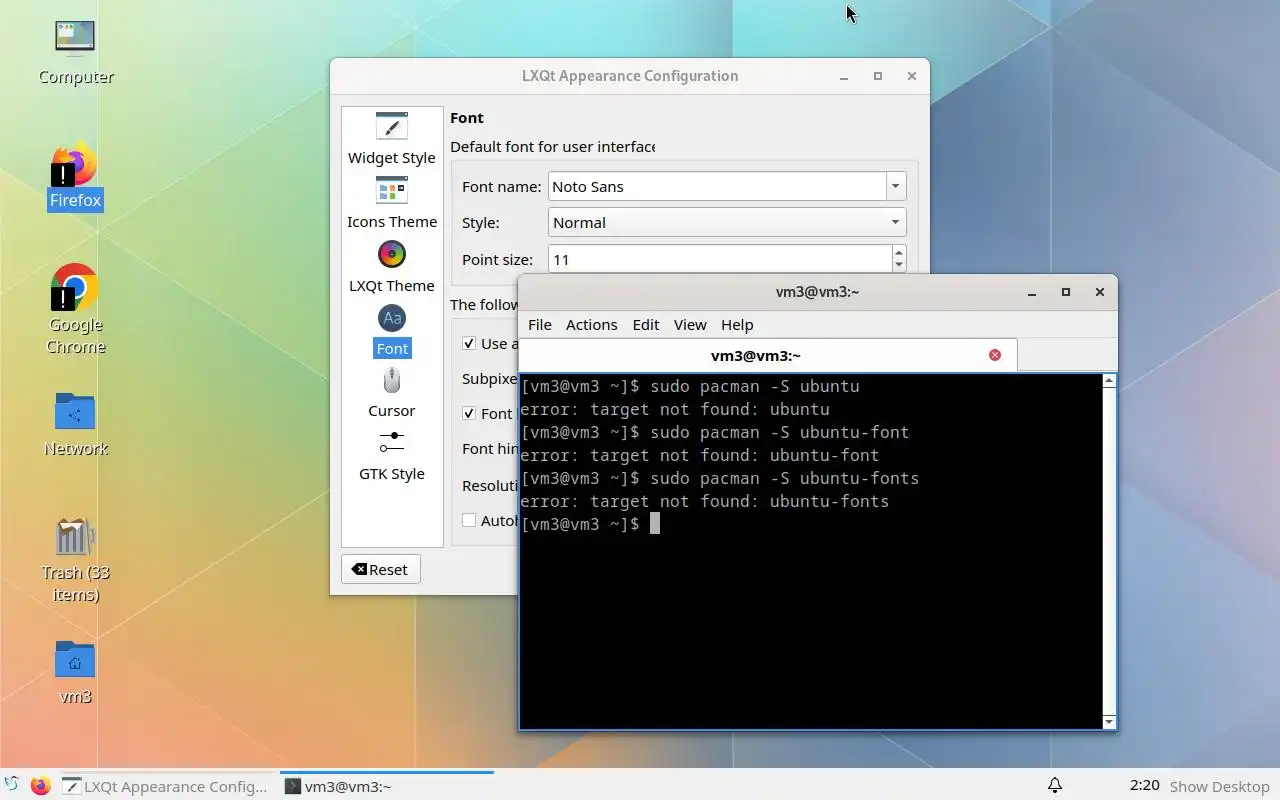Open the terminal File menu
This screenshot has height=800, width=1280.
(x=539, y=324)
